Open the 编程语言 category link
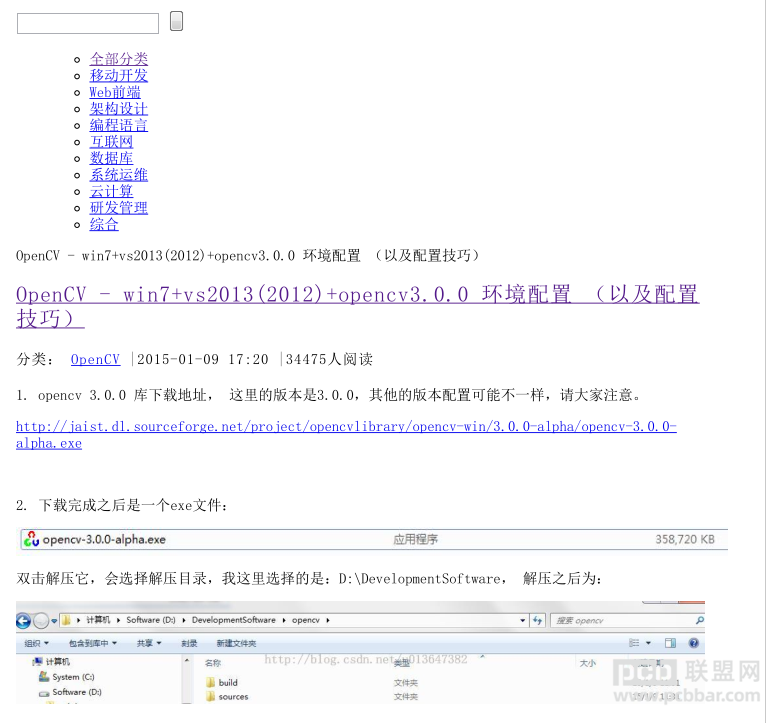 119,126
